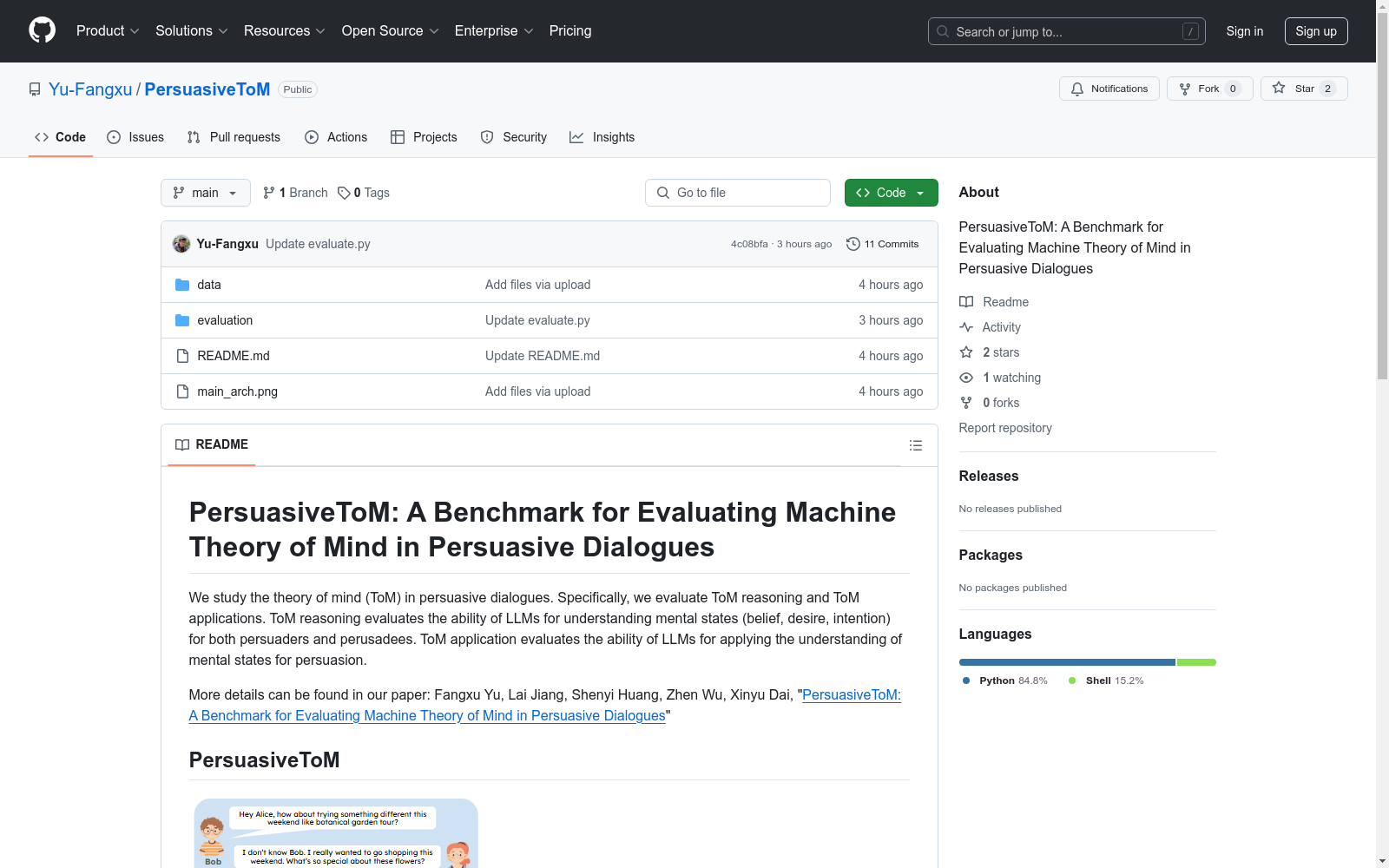Click the Readme book icon in About
The image size is (1389, 868).
[966, 302]
